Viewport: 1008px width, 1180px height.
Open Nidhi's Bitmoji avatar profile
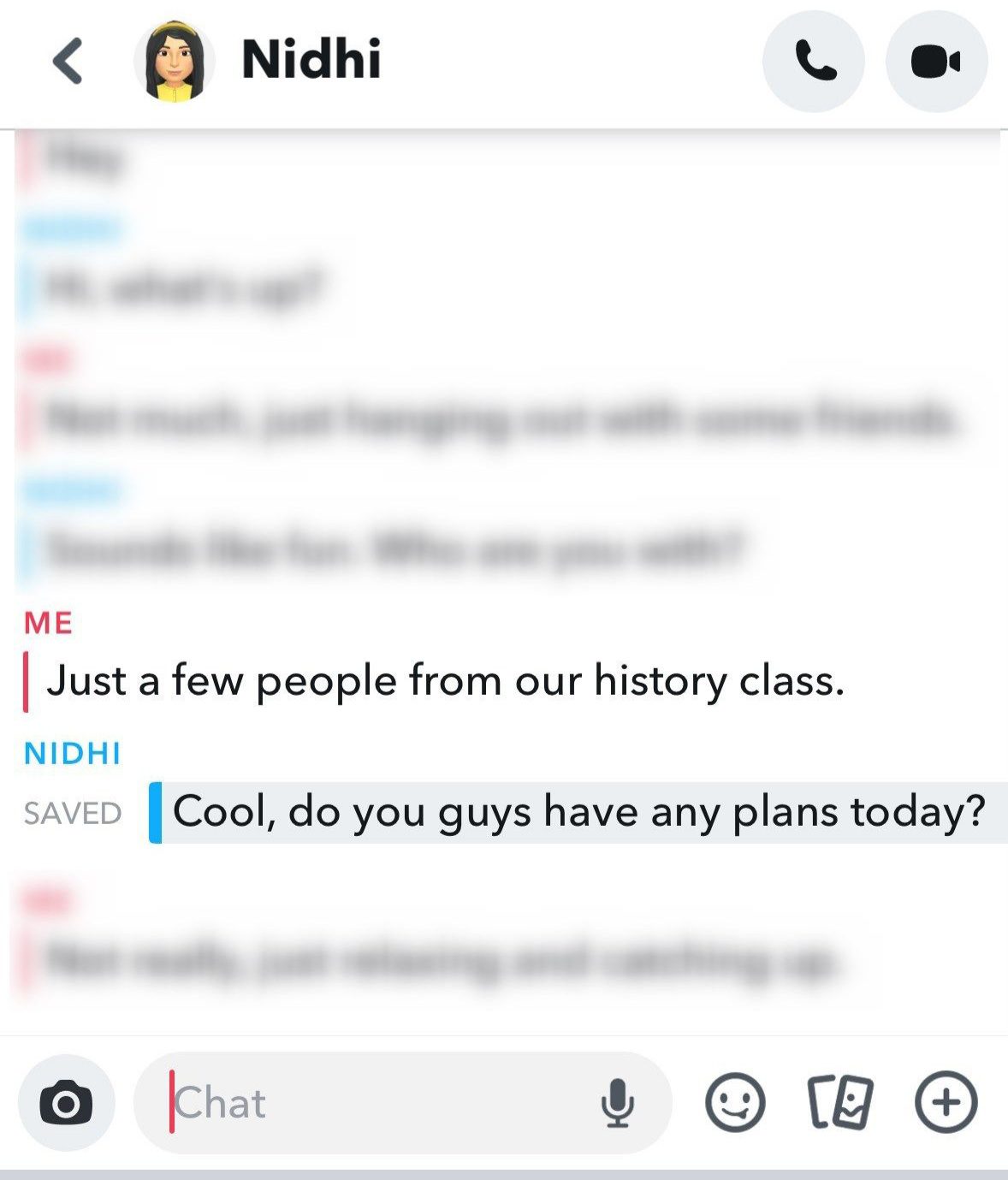(x=174, y=61)
